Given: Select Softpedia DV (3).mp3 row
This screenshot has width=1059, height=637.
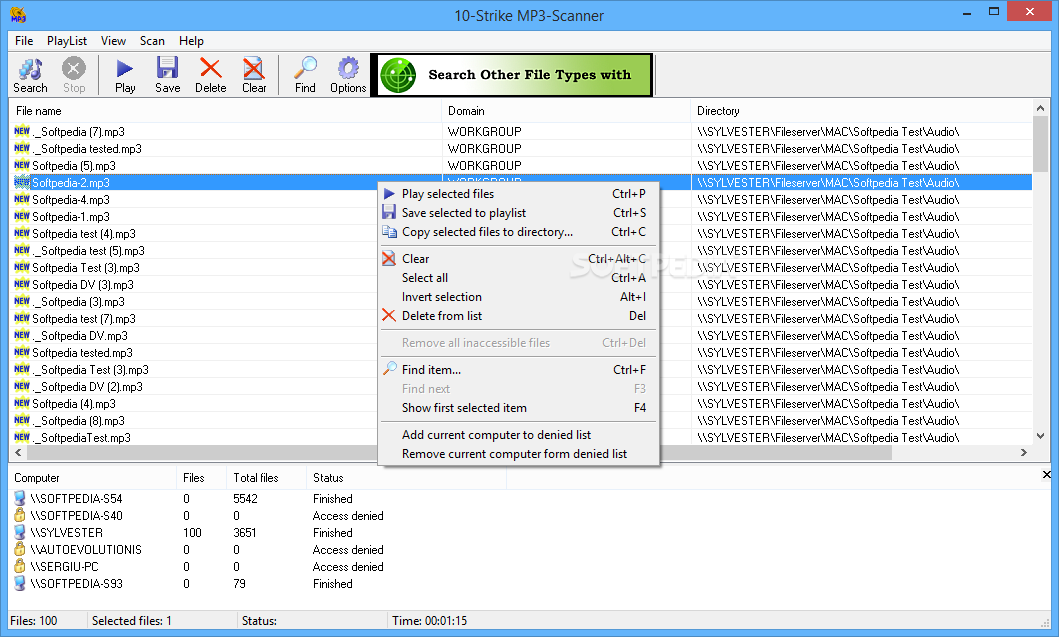Looking at the screenshot, I should 83,284.
